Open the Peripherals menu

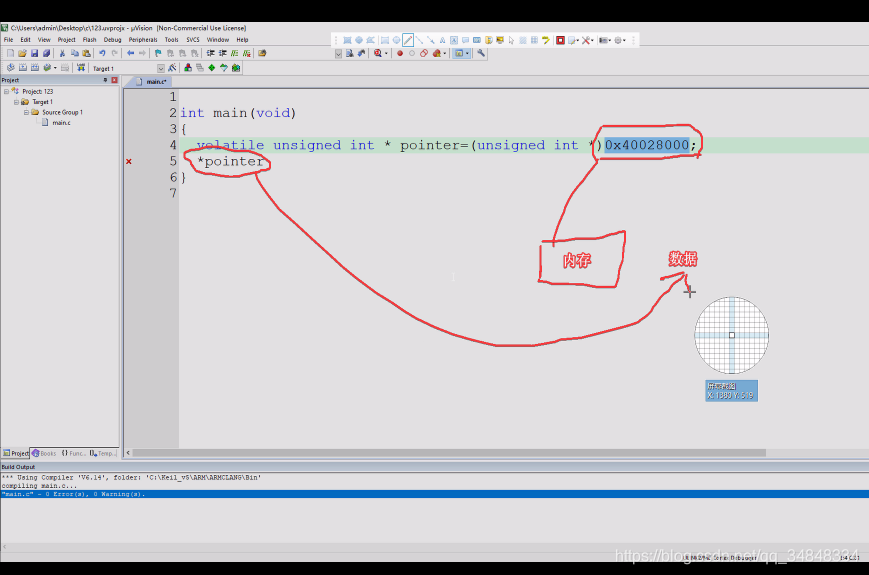(143, 40)
